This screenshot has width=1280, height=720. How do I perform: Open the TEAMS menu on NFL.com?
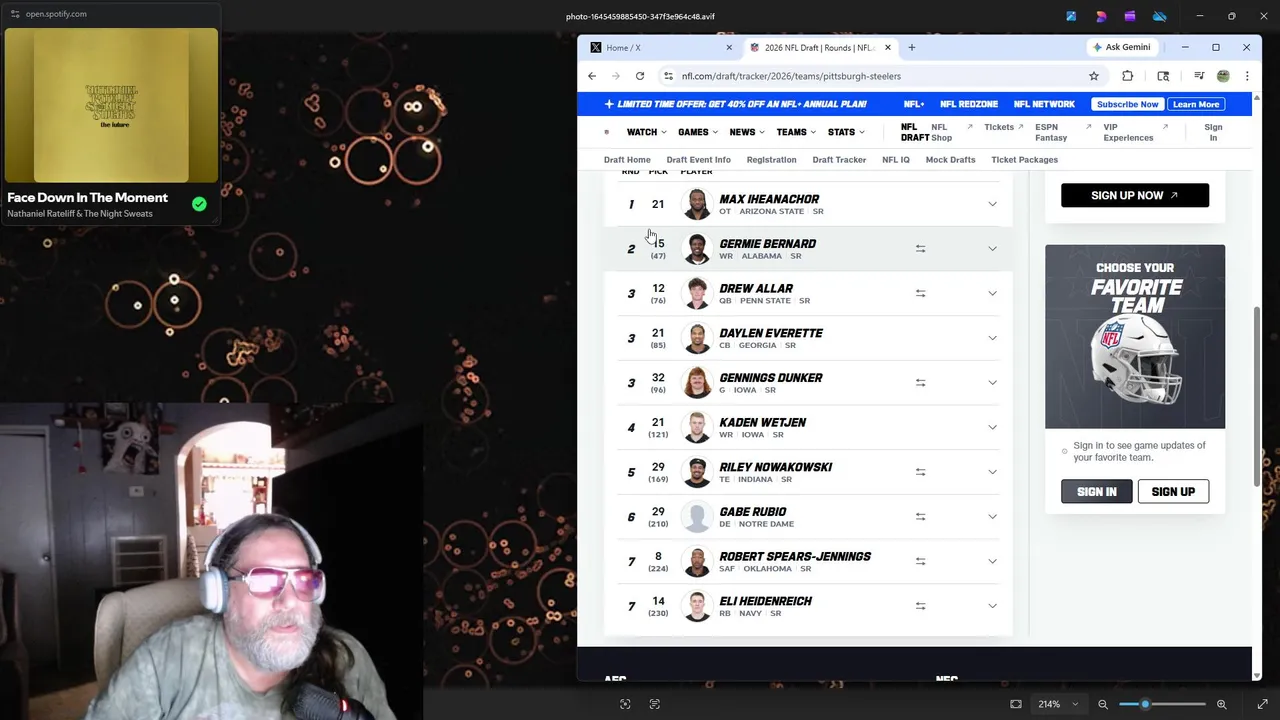coord(795,132)
